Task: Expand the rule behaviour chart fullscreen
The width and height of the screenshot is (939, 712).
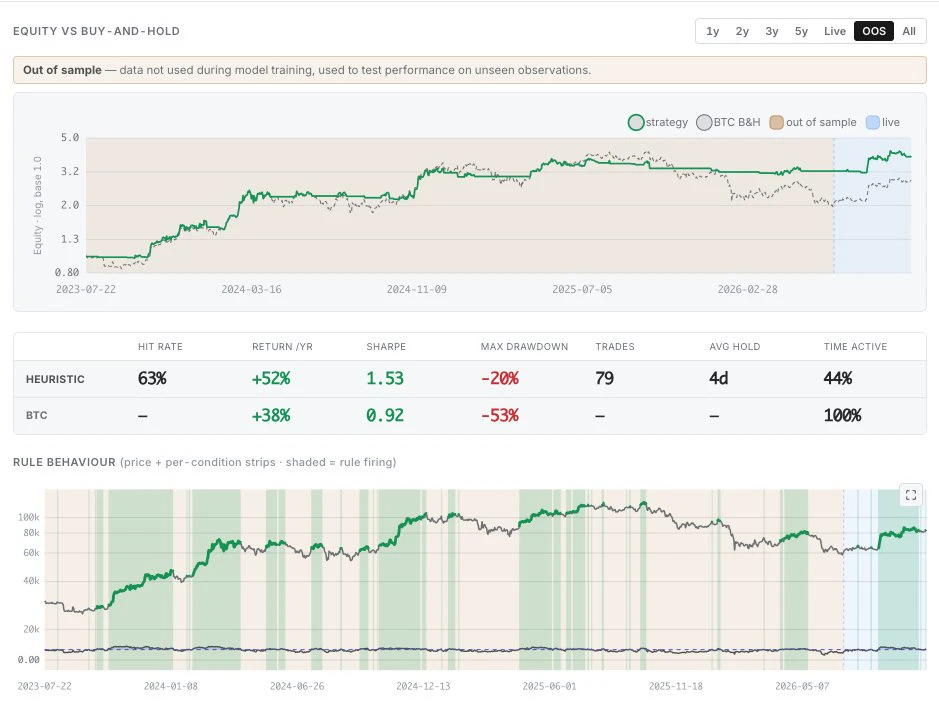Action: coord(911,495)
